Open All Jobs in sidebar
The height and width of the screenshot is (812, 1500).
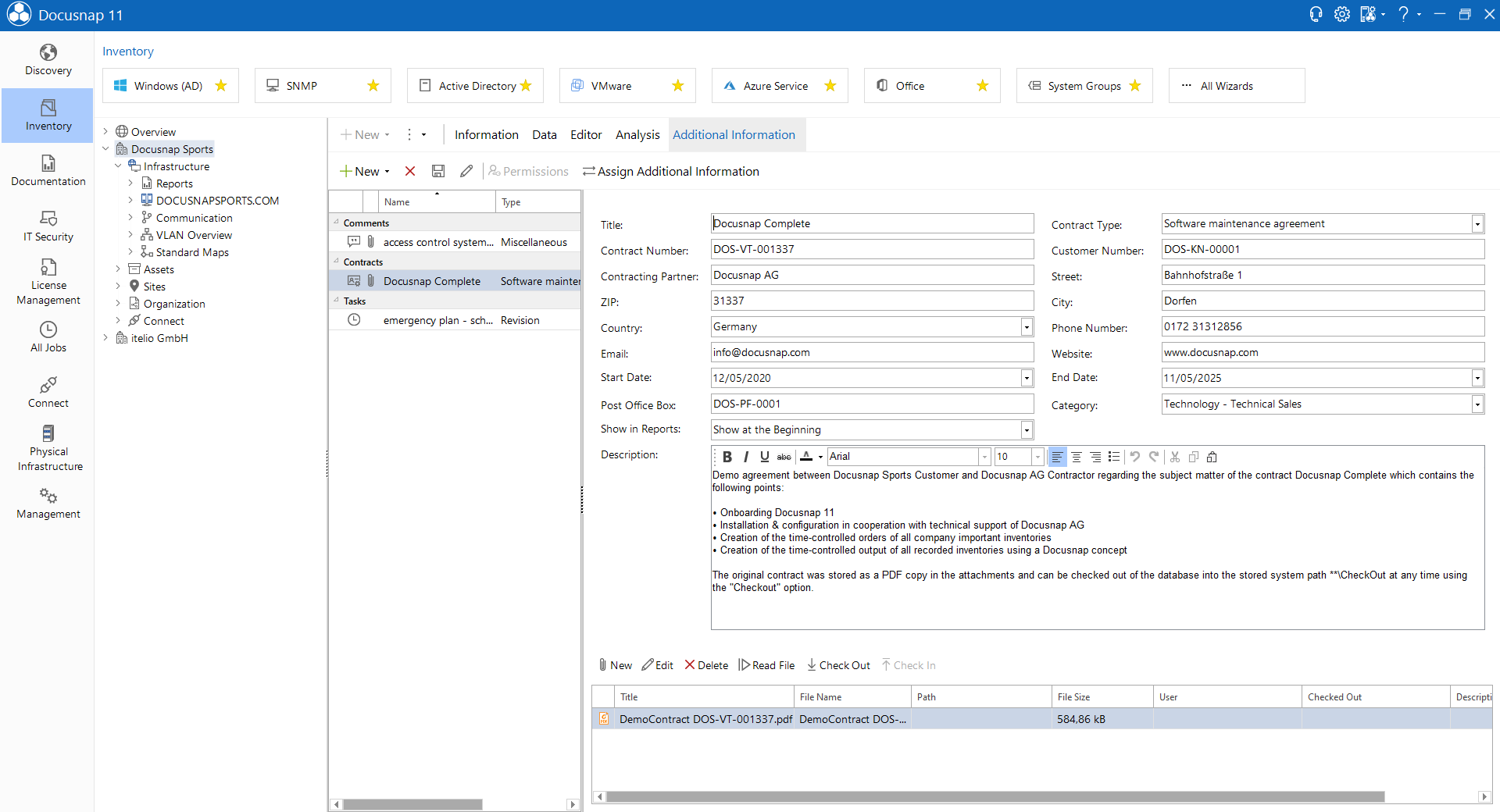(x=48, y=337)
